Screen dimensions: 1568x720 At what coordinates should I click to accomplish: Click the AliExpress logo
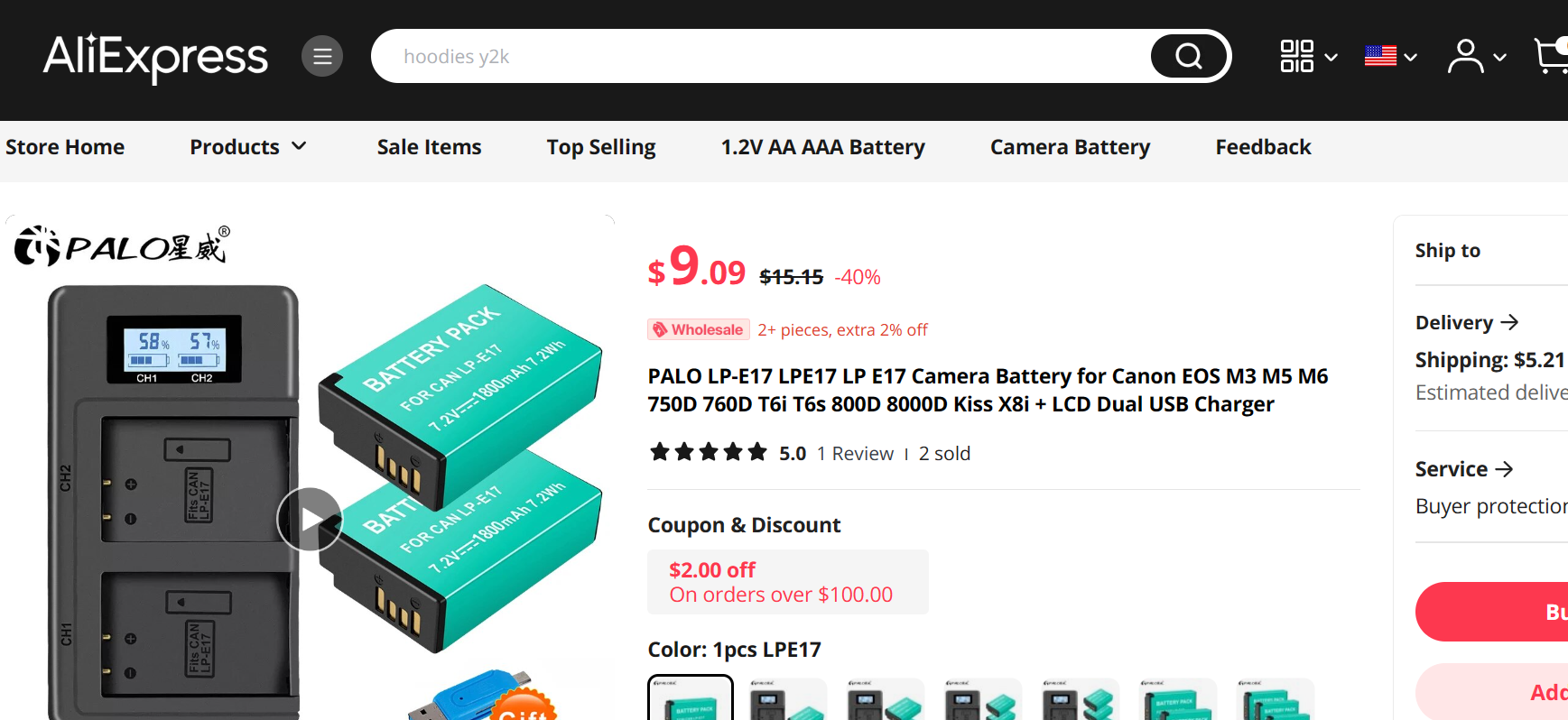click(154, 56)
